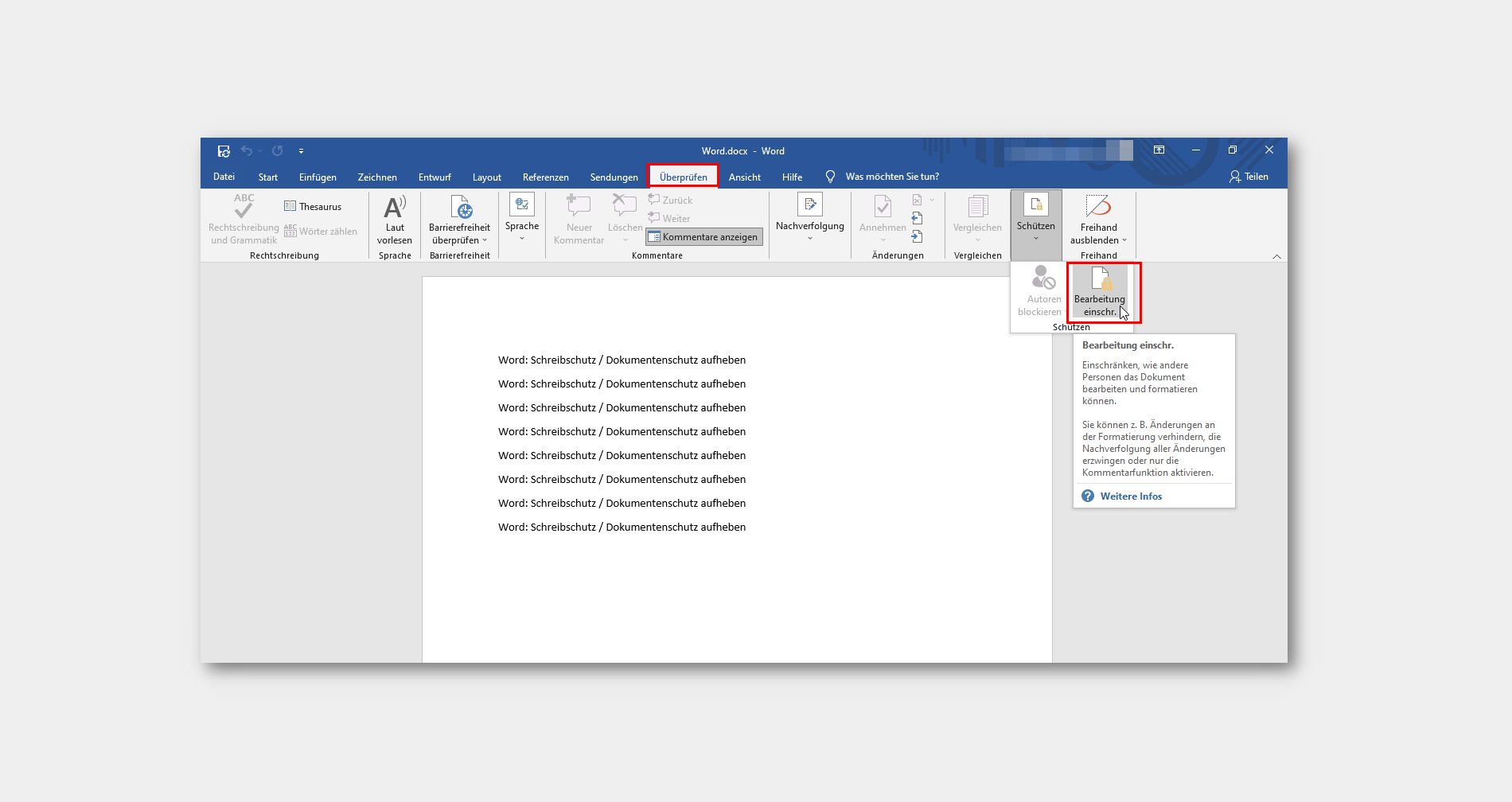Expand the Löschen dropdown arrow
The width and height of the screenshot is (1512, 802).
[625, 239]
